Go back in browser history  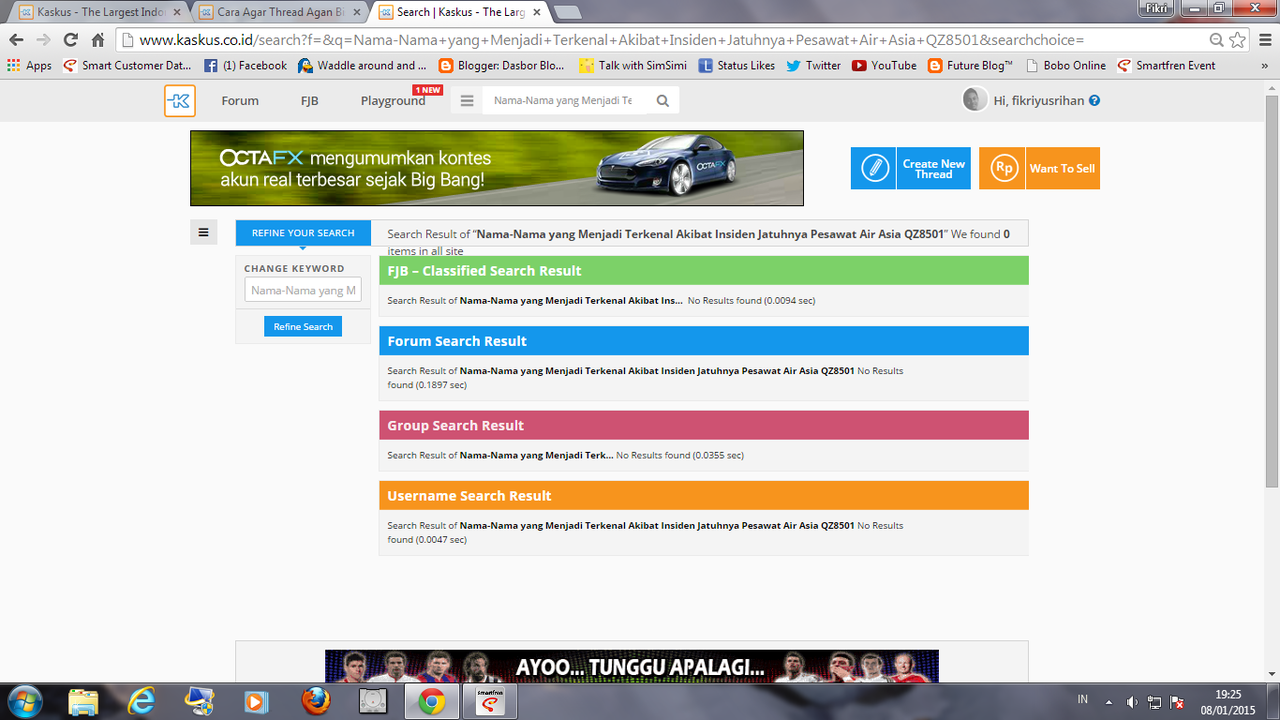16,40
